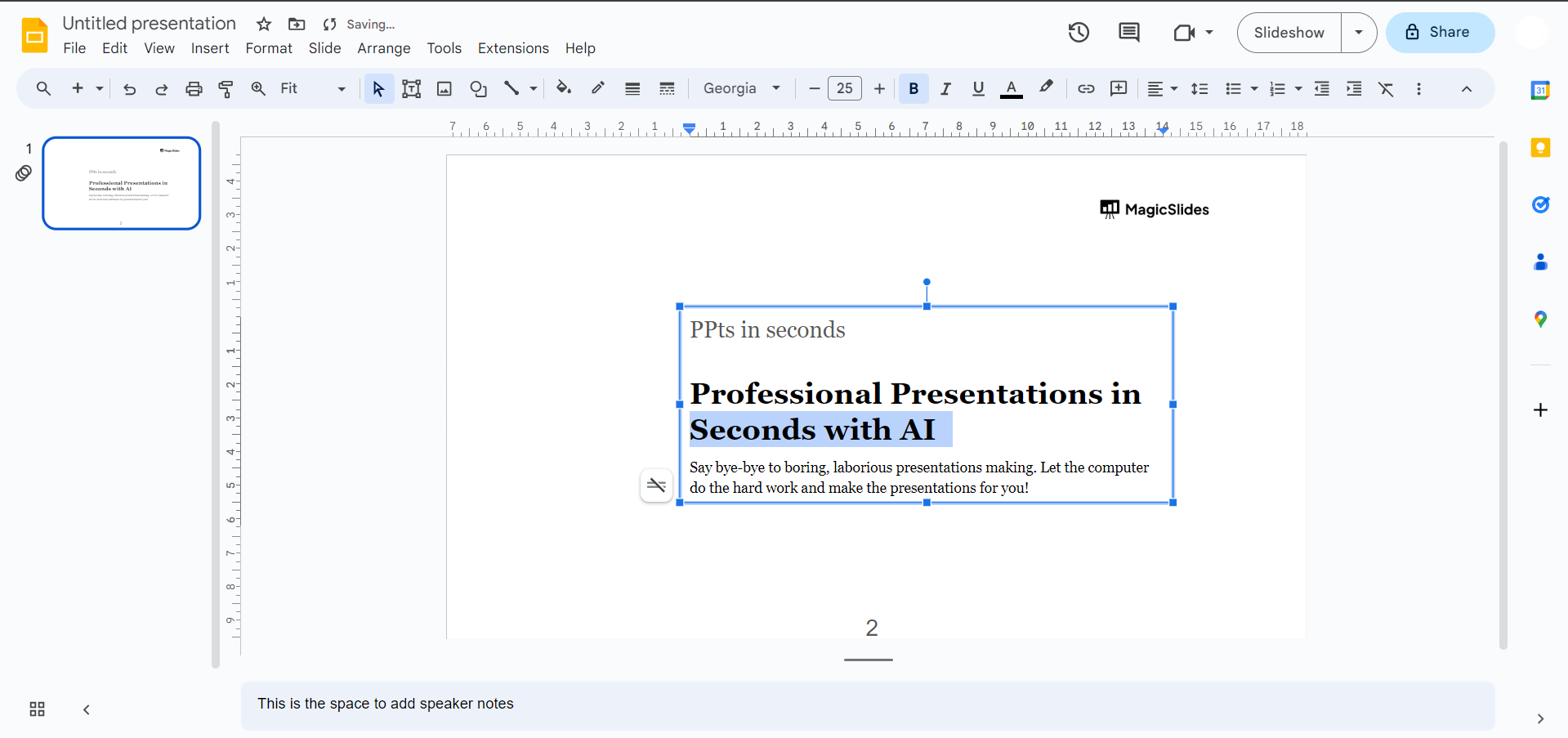
Task: Open the Georgia font dropdown
Action: pyautogui.click(x=742, y=89)
